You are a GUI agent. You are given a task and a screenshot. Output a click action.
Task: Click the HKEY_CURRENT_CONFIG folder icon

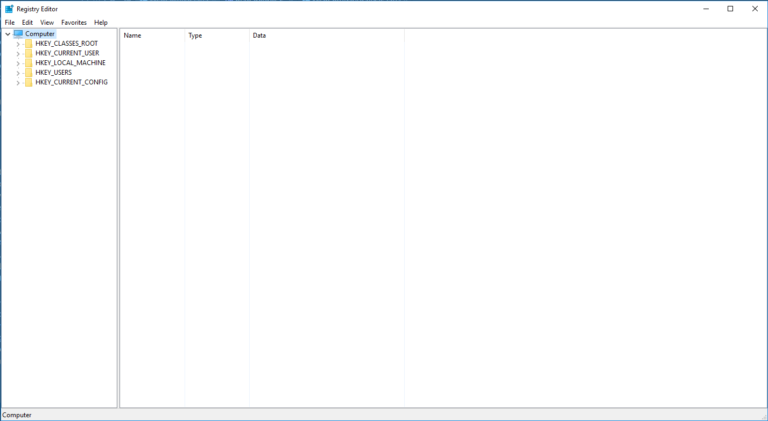[x=28, y=82]
